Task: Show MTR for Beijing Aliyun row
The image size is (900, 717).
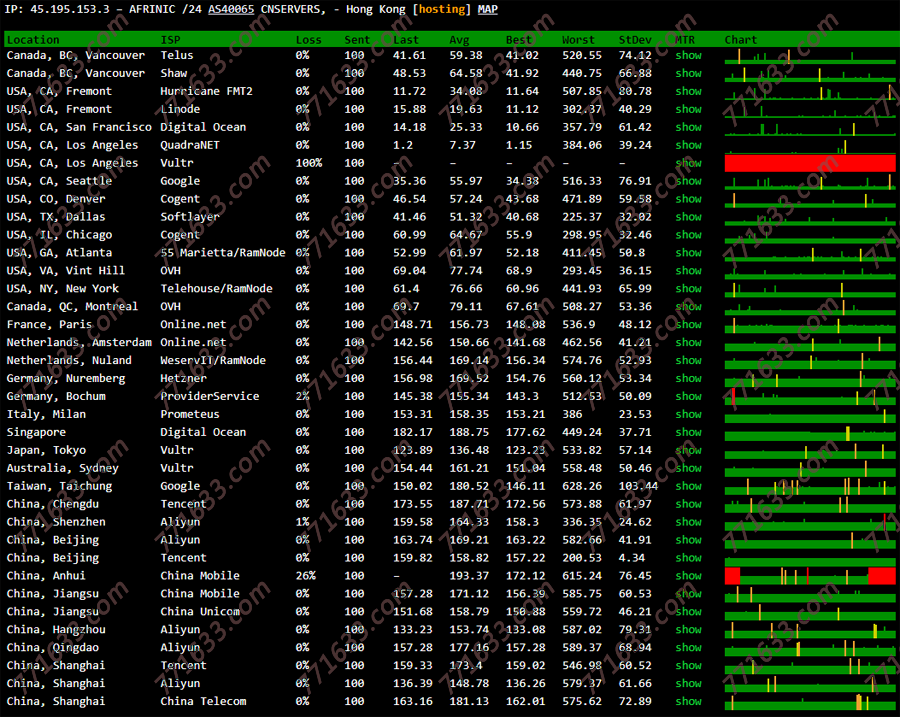Action: coord(688,540)
